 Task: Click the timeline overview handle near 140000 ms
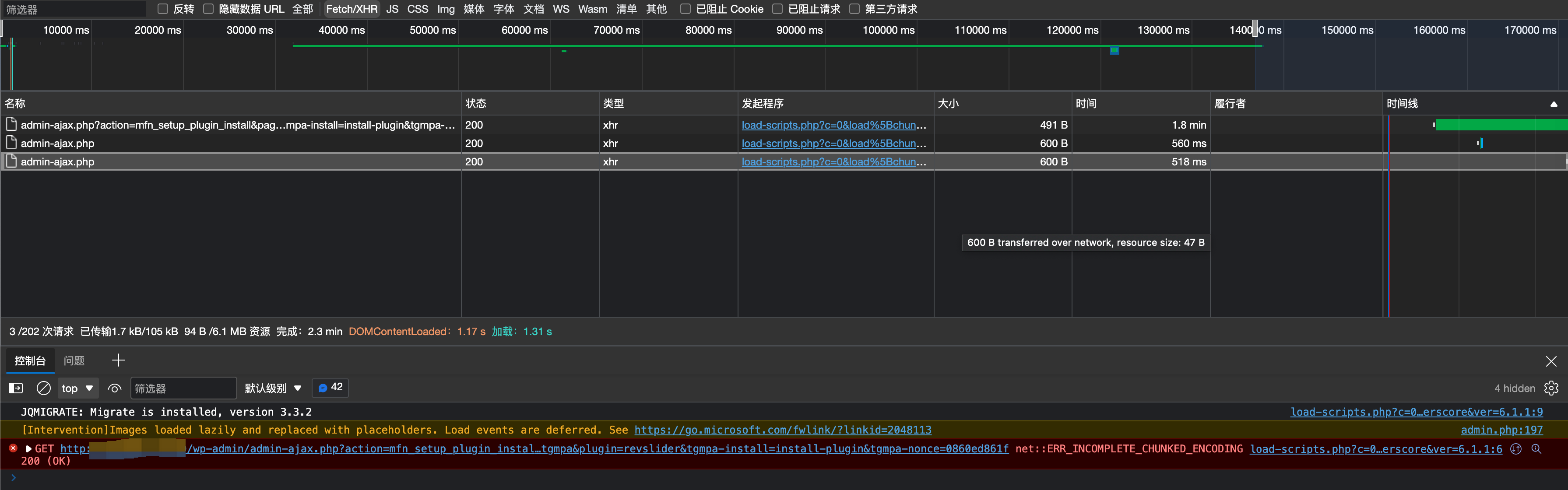[x=1255, y=28]
